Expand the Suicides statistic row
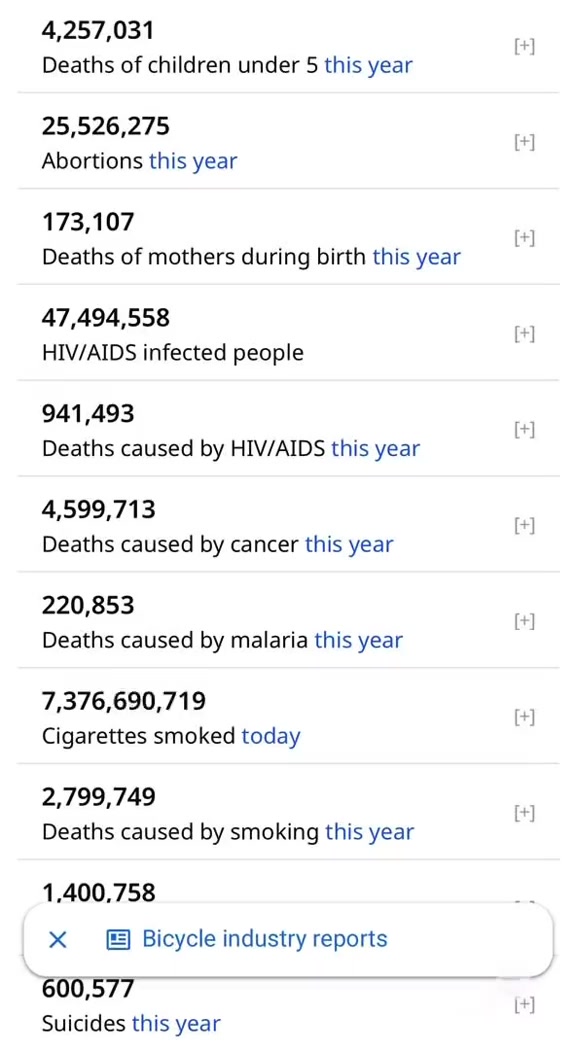Viewport: 576px width, 1050px height. (x=524, y=1004)
